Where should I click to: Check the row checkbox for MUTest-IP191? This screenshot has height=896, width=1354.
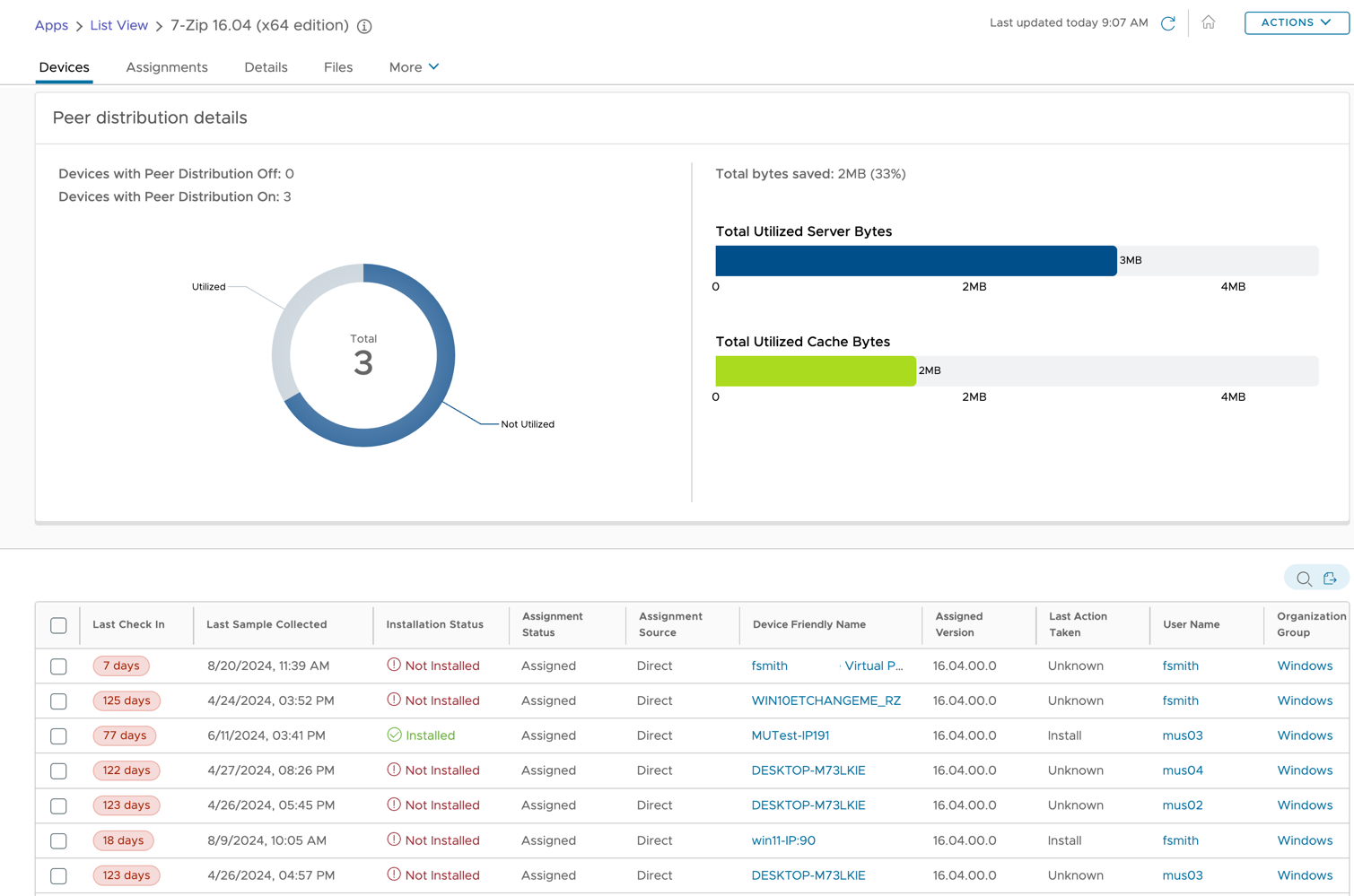tap(58, 736)
